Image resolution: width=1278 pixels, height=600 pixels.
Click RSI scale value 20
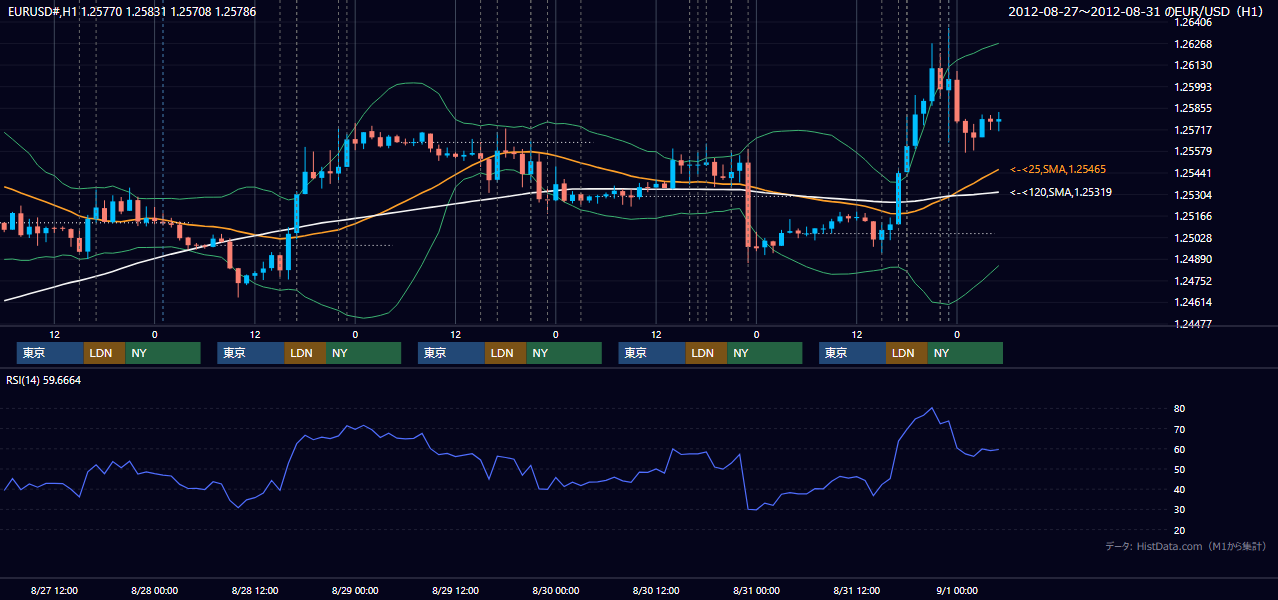1179,530
